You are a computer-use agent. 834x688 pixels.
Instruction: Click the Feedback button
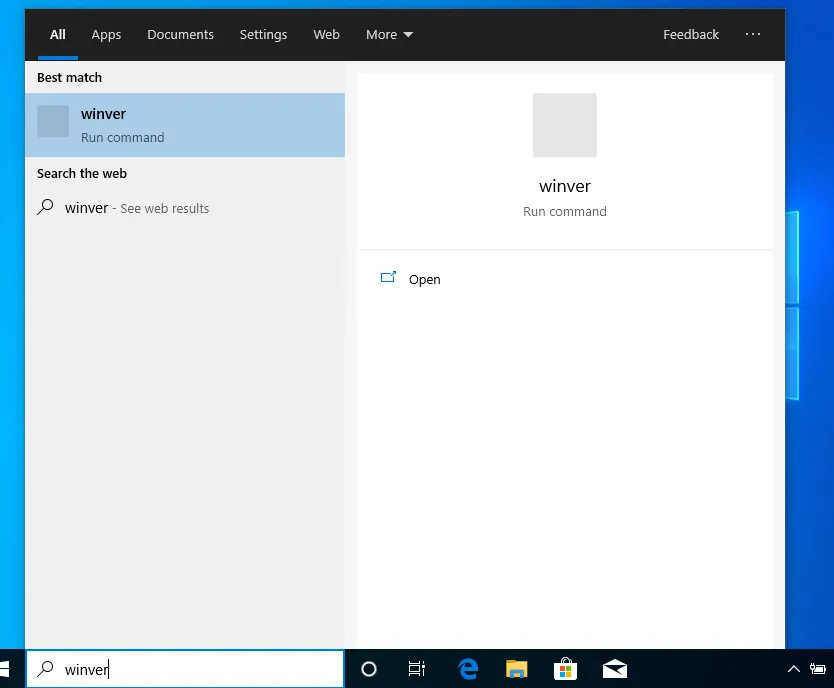tap(690, 35)
